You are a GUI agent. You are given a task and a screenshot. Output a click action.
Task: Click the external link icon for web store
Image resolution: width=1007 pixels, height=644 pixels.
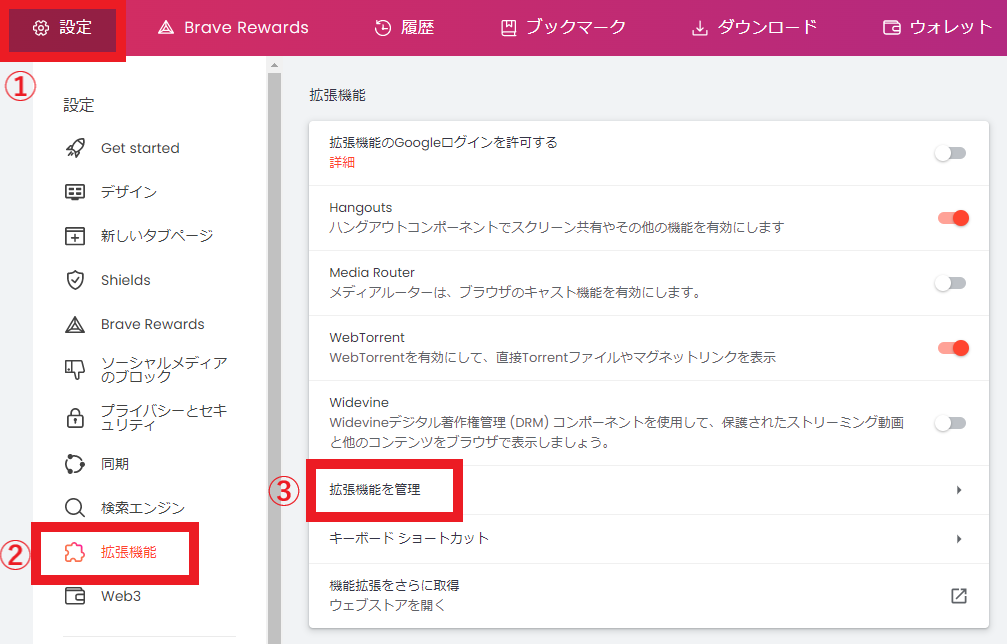click(959, 595)
